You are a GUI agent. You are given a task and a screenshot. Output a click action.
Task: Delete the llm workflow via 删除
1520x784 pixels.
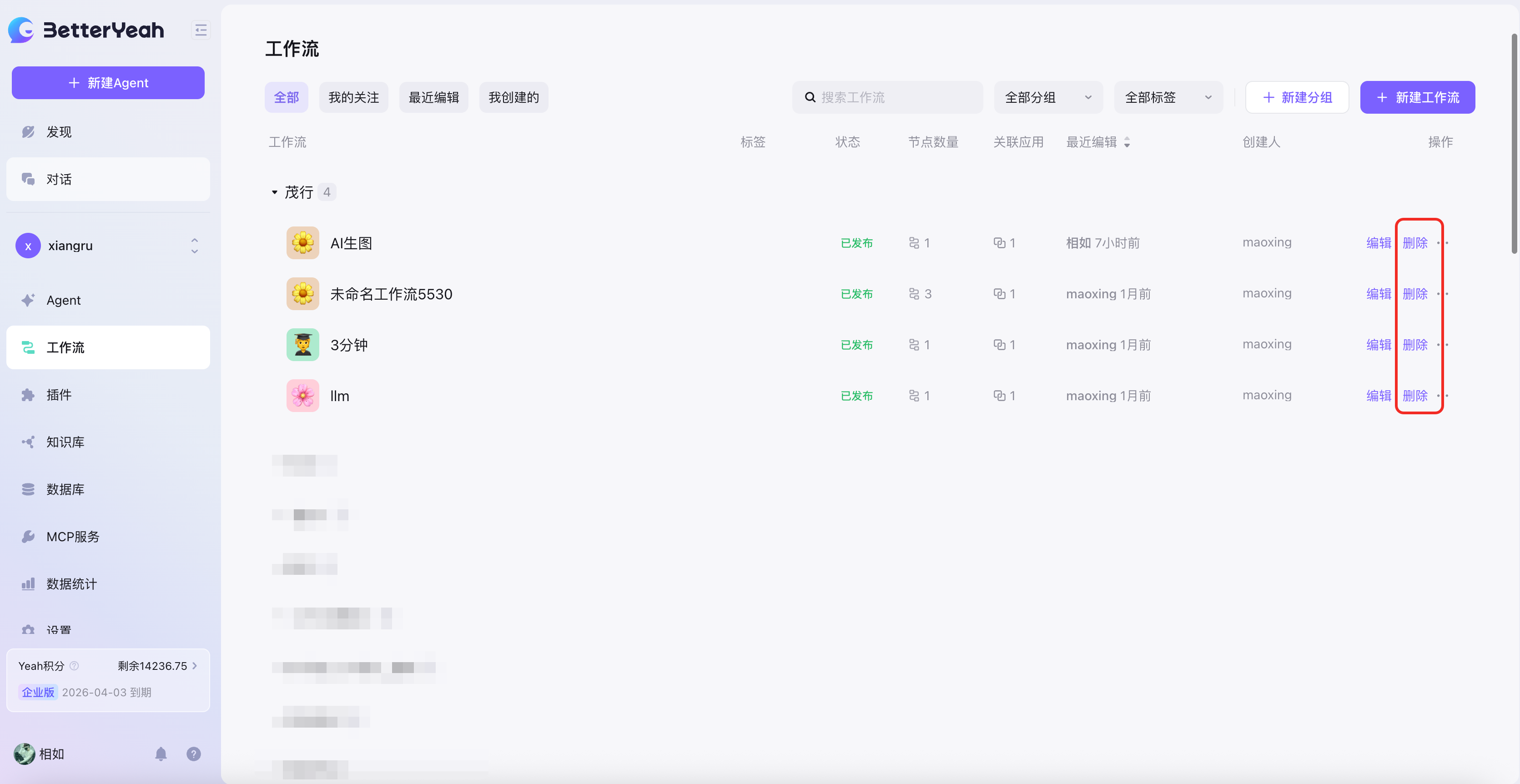point(1415,396)
